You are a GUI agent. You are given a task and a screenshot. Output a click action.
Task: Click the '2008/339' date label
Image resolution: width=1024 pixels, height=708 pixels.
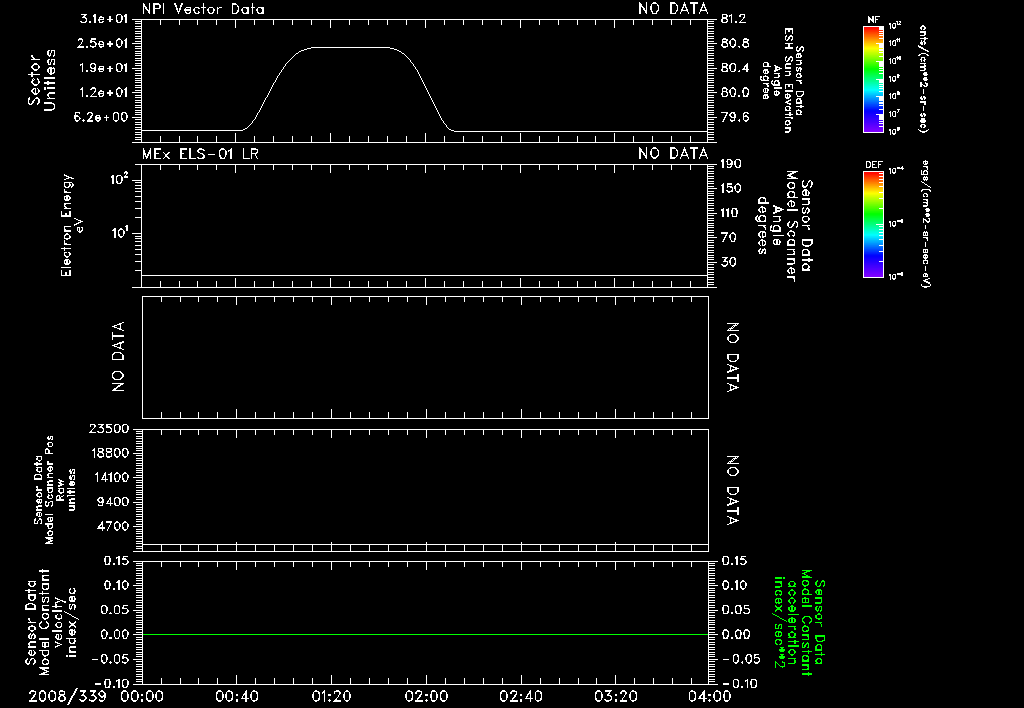click(x=67, y=696)
